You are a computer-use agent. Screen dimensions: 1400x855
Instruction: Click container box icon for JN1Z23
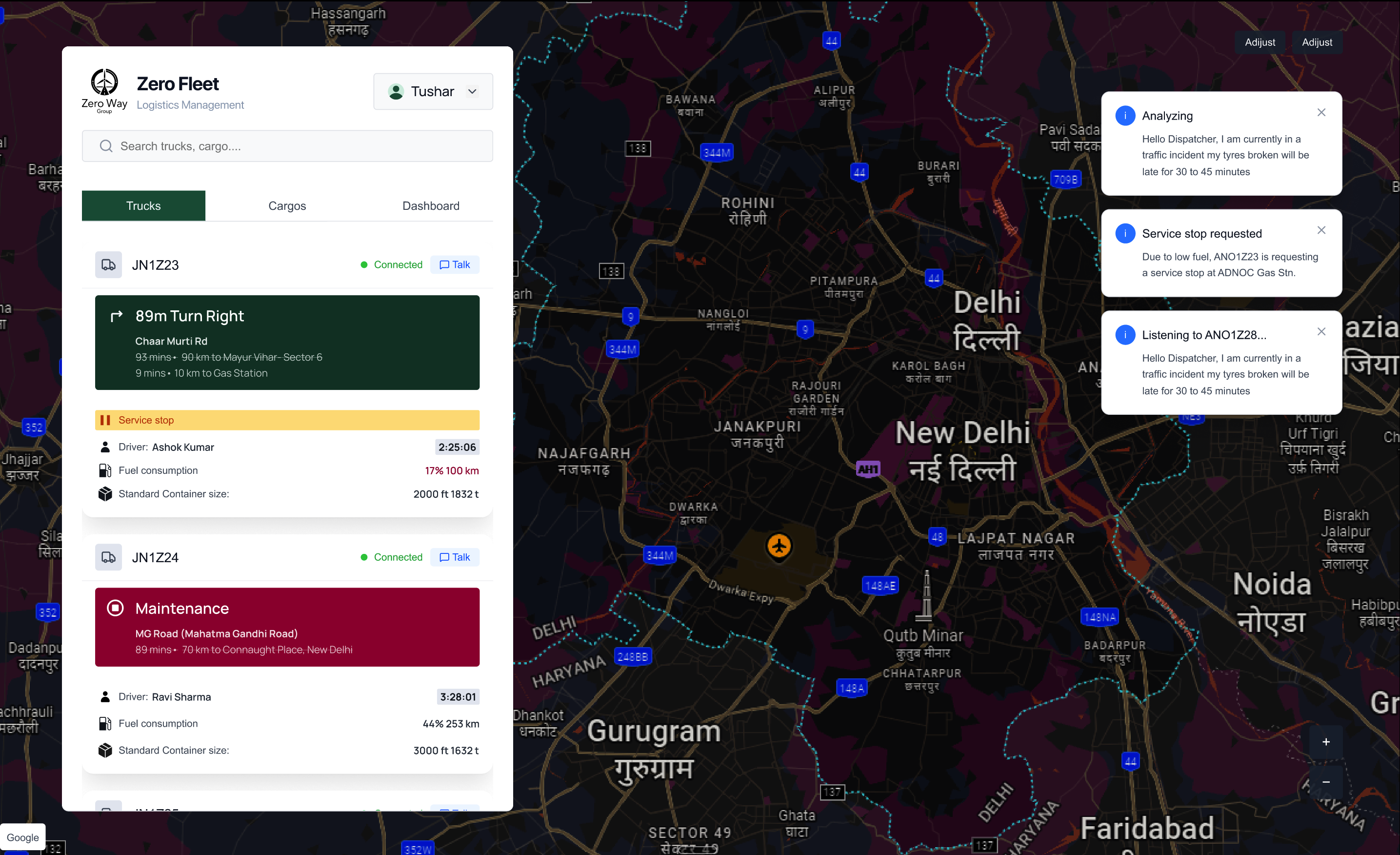click(105, 494)
